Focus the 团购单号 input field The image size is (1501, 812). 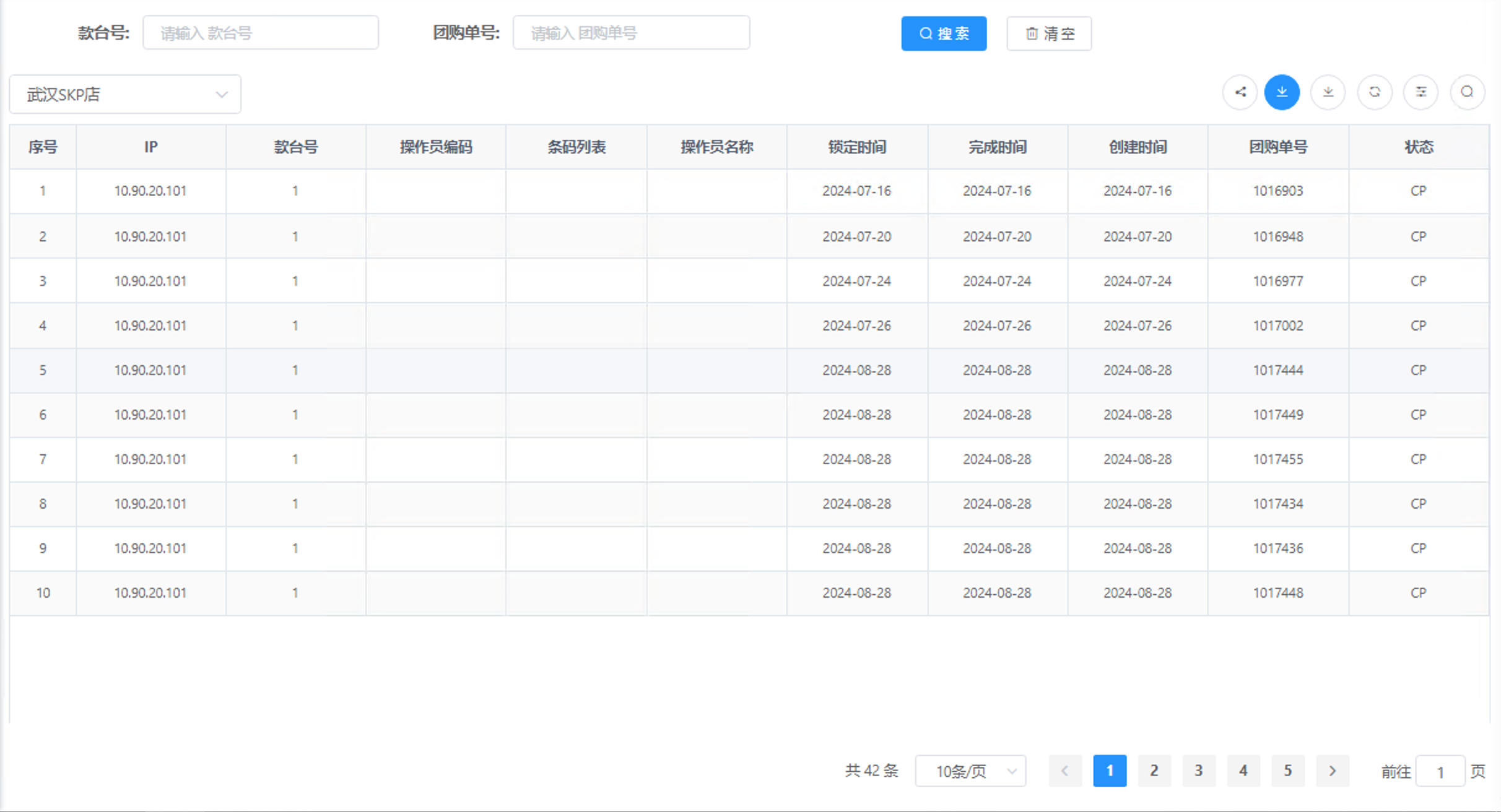631,33
